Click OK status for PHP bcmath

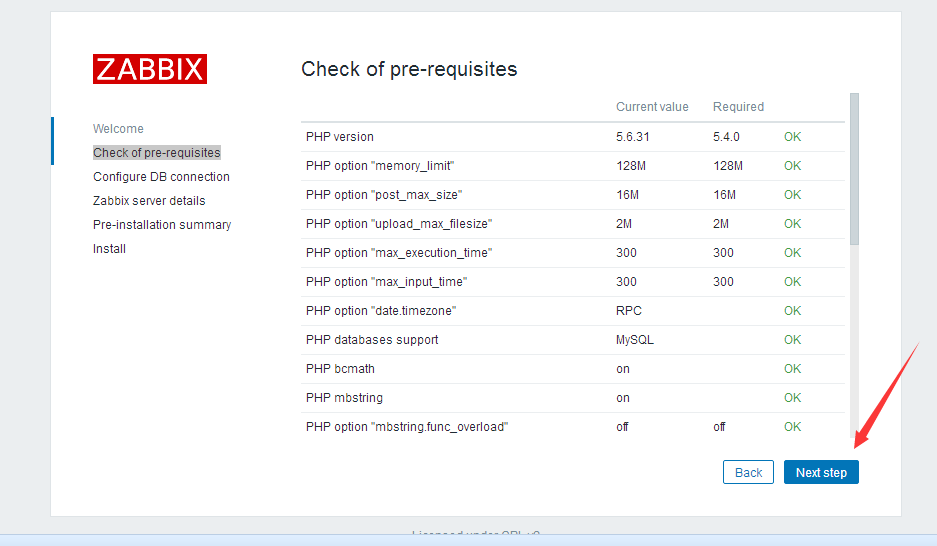792,369
